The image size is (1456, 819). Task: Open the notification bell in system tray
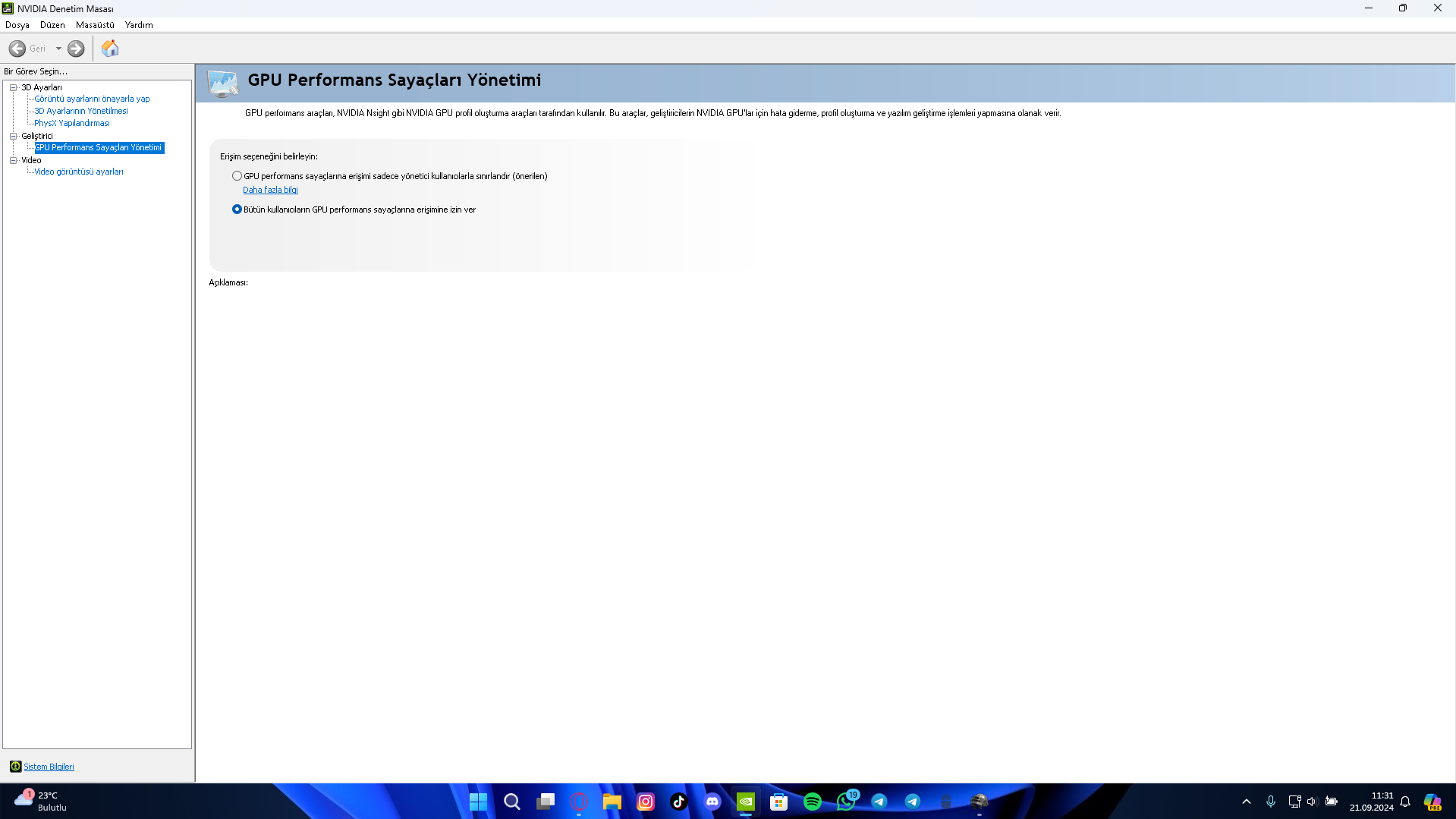pos(1405,802)
